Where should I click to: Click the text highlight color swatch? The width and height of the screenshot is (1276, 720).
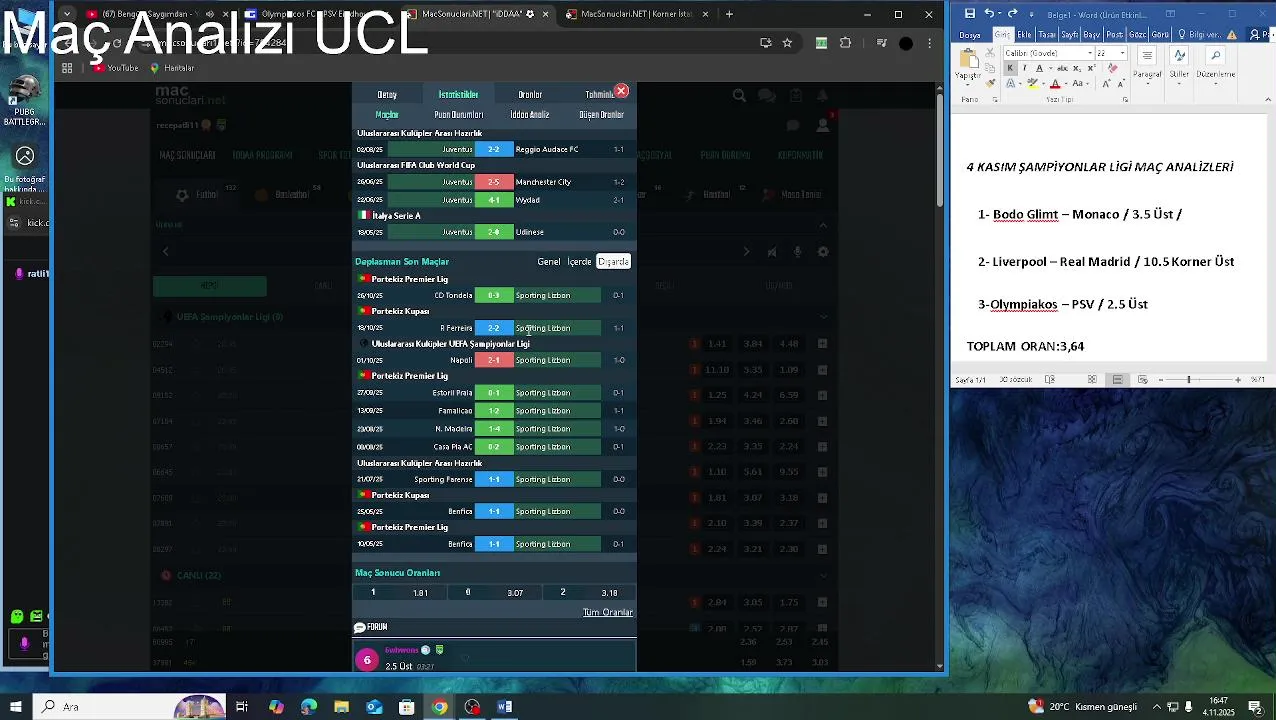[x=1033, y=83]
